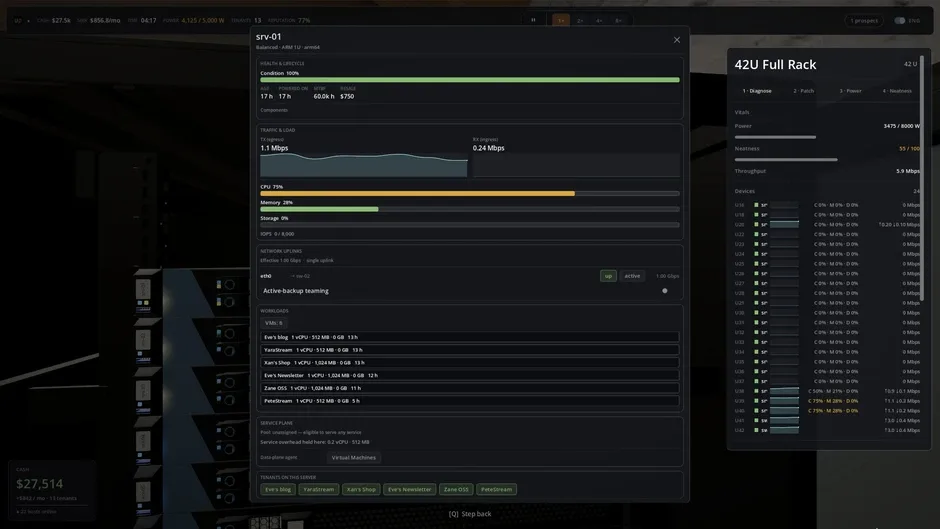The height and width of the screenshot is (529, 940).
Task: Select switch status icon at U42
Action: [756, 430]
